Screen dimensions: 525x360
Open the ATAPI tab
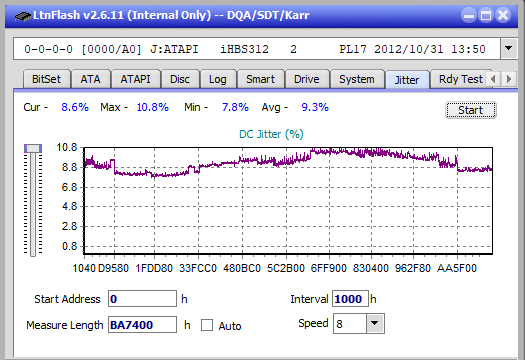[136, 79]
